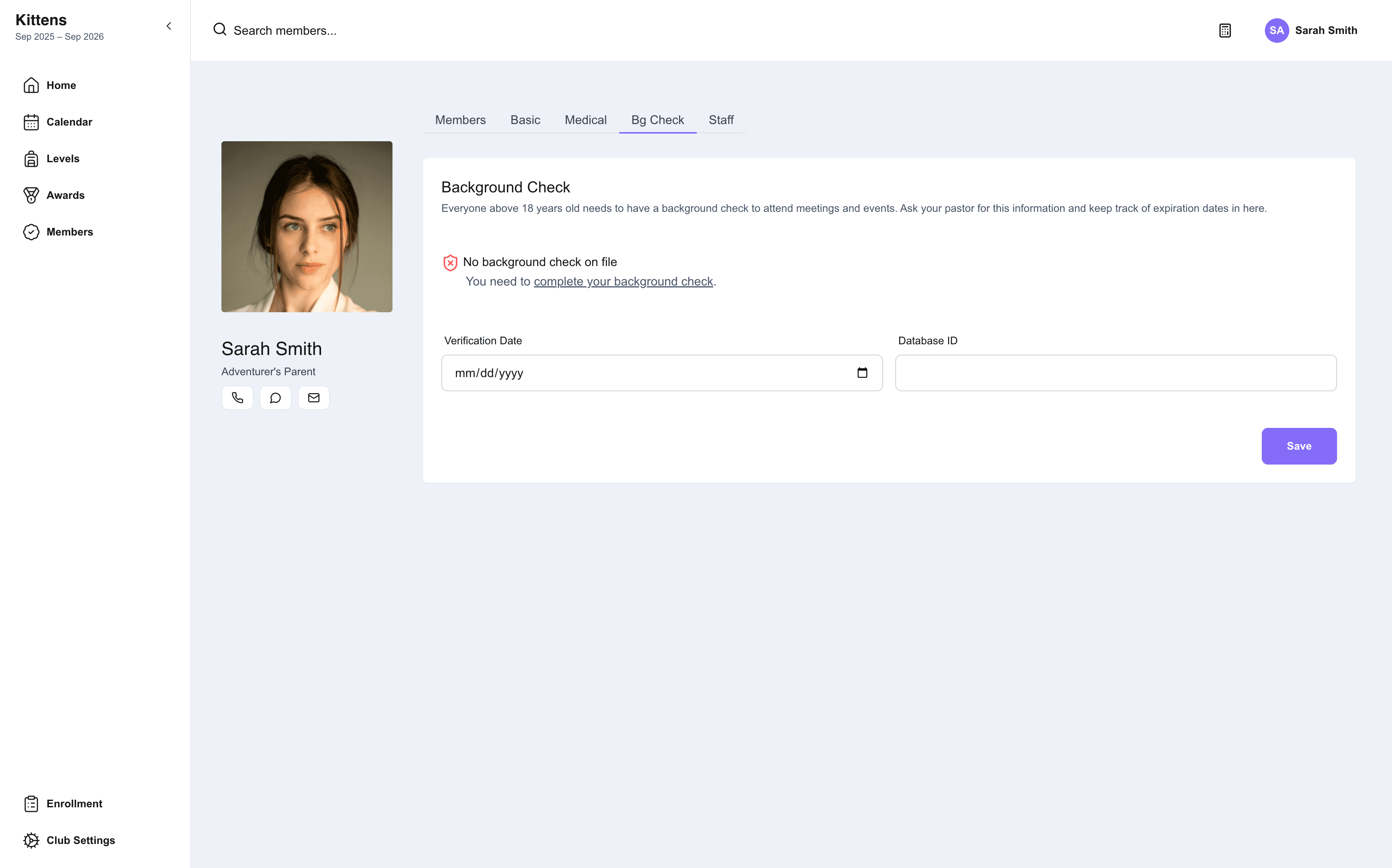Open the Sarah Smith account menu

pos(1311,31)
